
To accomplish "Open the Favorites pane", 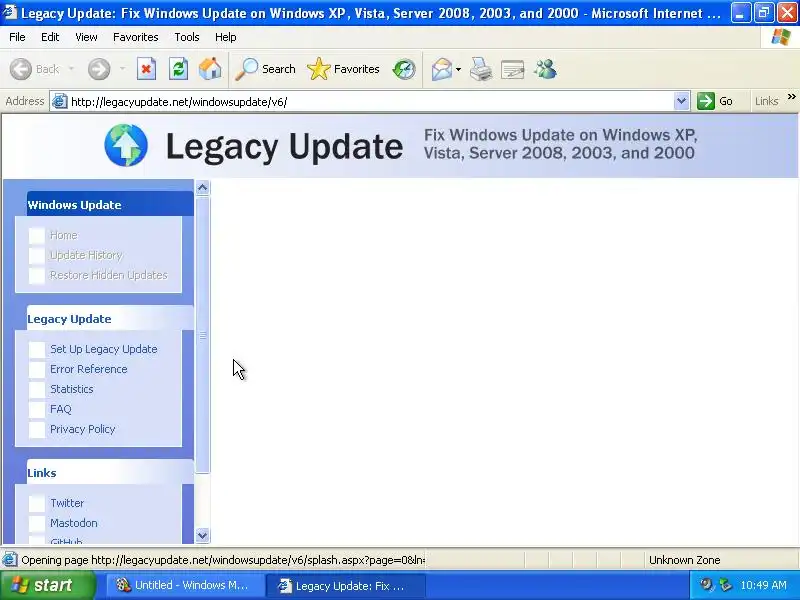I will coord(343,69).
